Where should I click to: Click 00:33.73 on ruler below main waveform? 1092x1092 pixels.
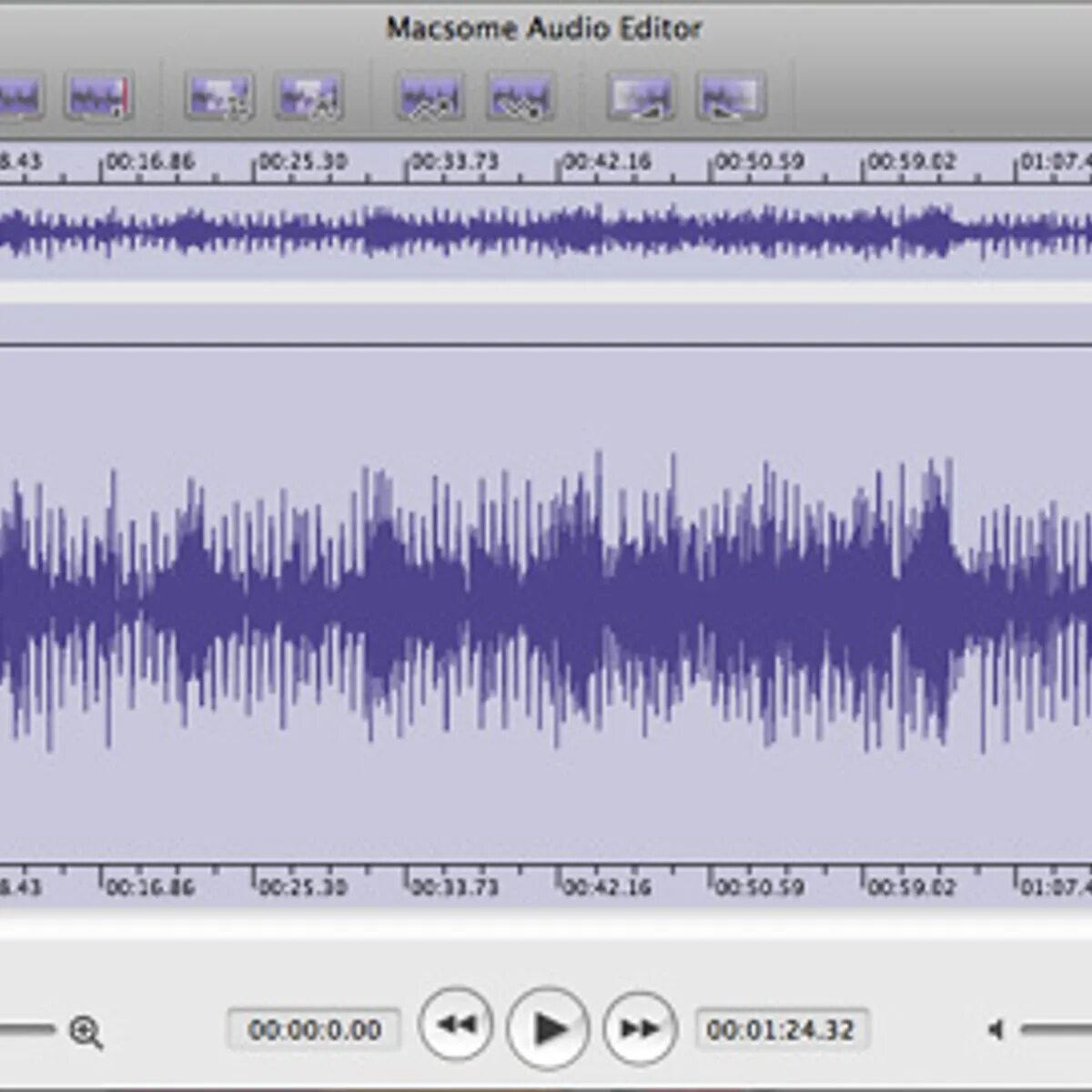455,886
